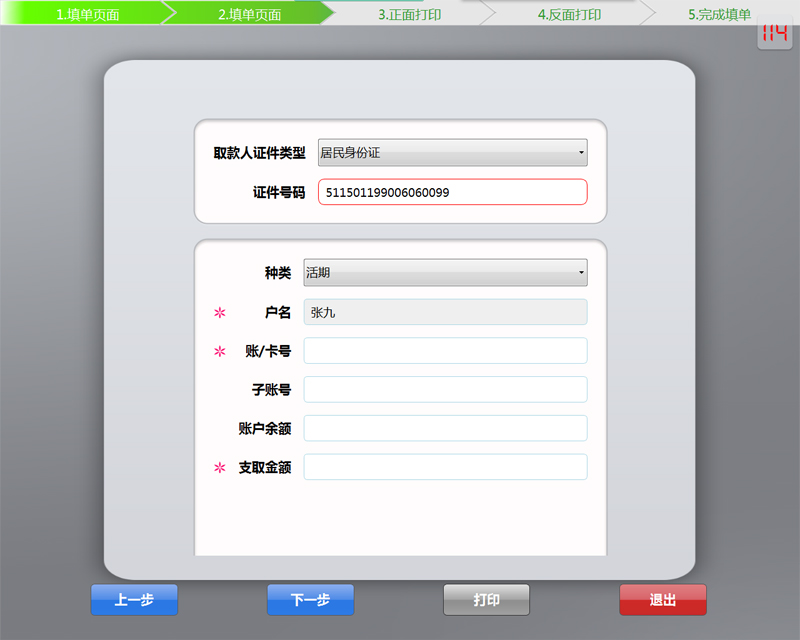Select the 户名 field showing 张九
800x640 pixels.
pos(445,312)
